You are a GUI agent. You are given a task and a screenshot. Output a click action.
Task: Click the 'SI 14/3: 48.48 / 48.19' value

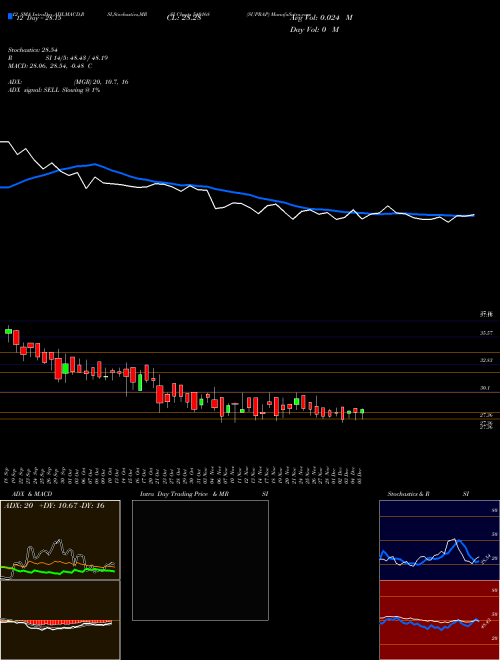(x=77, y=58)
